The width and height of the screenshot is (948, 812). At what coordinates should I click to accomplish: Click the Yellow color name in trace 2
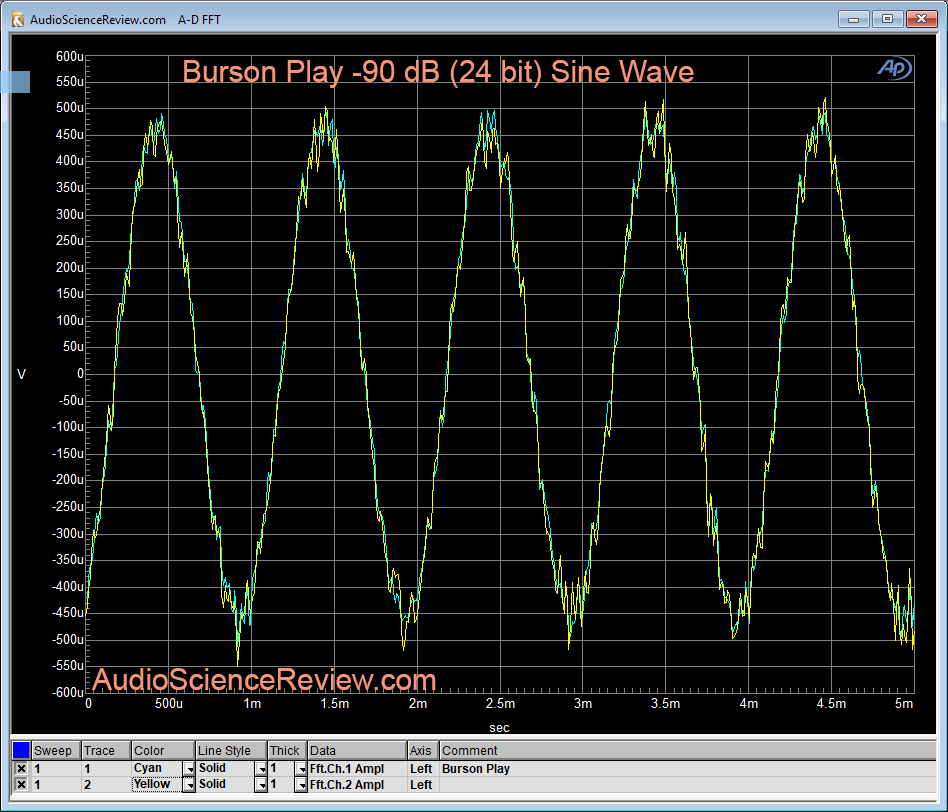pos(152,784)
